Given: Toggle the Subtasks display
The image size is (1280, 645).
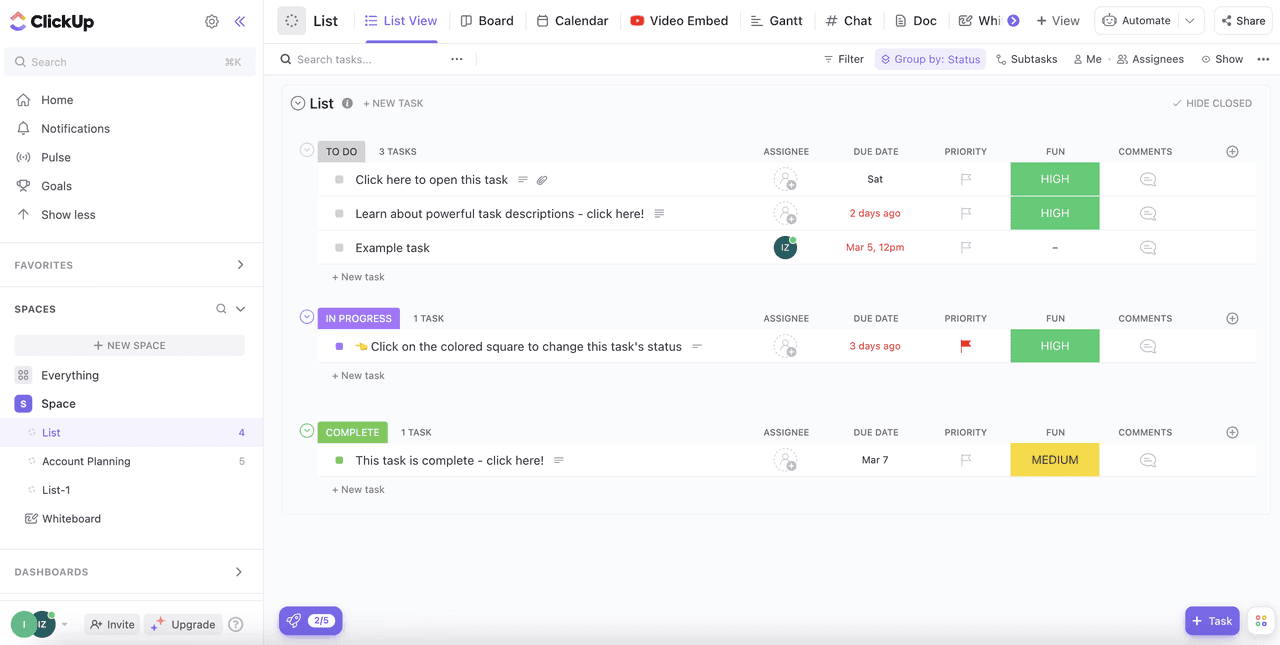Looking at the screenshot, I should coord(1026,59).
